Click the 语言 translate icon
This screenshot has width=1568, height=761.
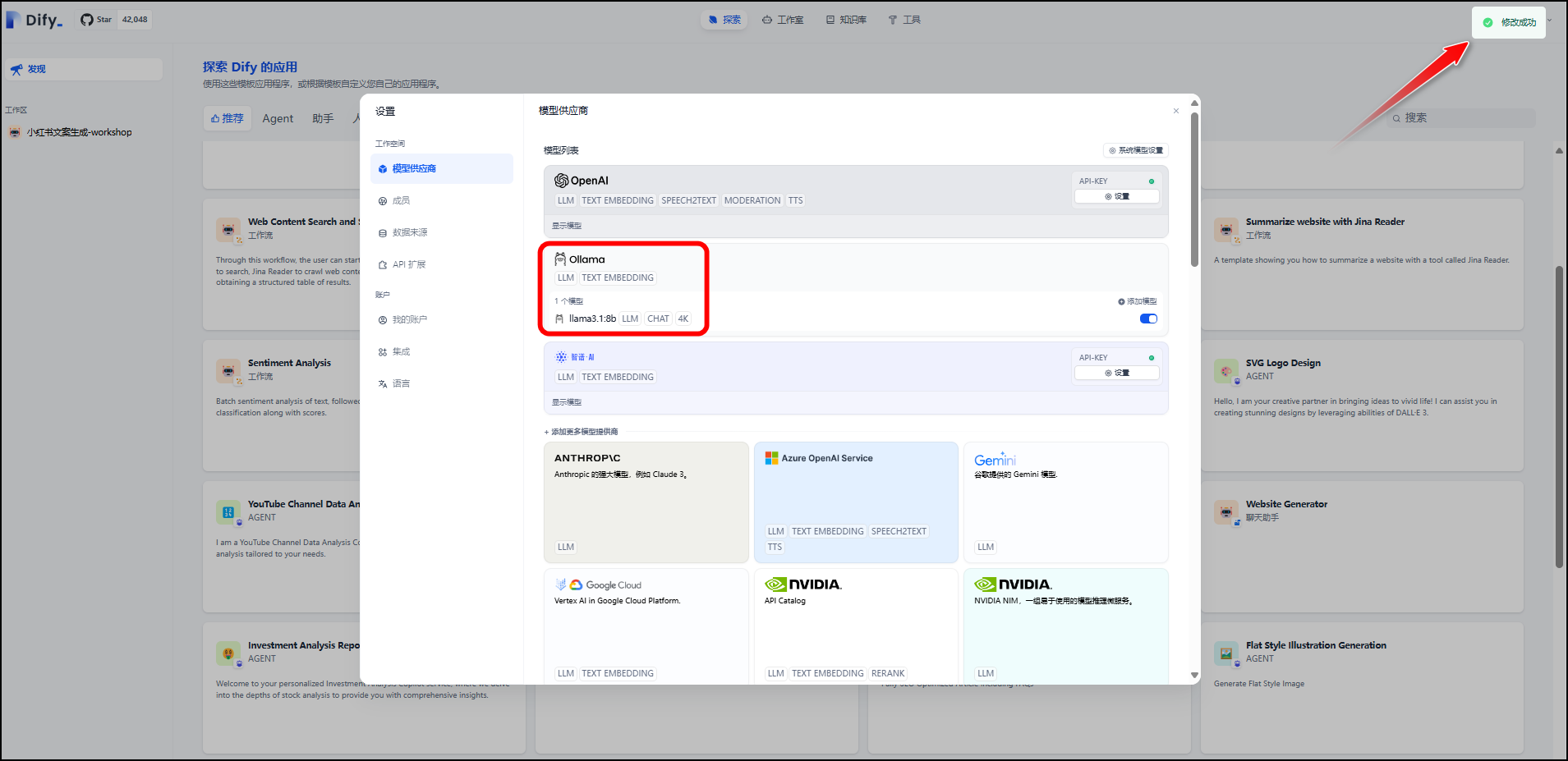383,384
